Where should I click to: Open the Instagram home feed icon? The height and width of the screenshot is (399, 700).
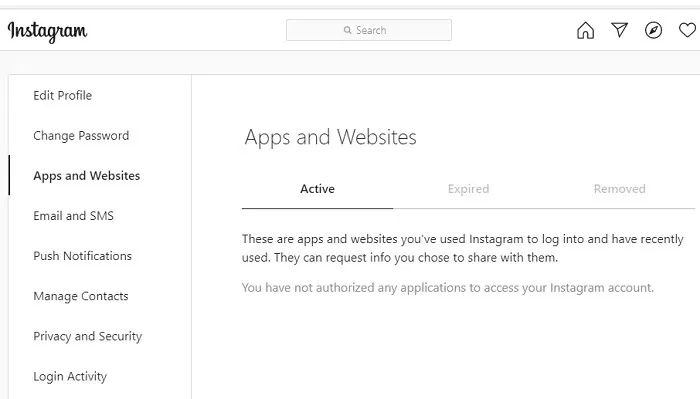585,30
